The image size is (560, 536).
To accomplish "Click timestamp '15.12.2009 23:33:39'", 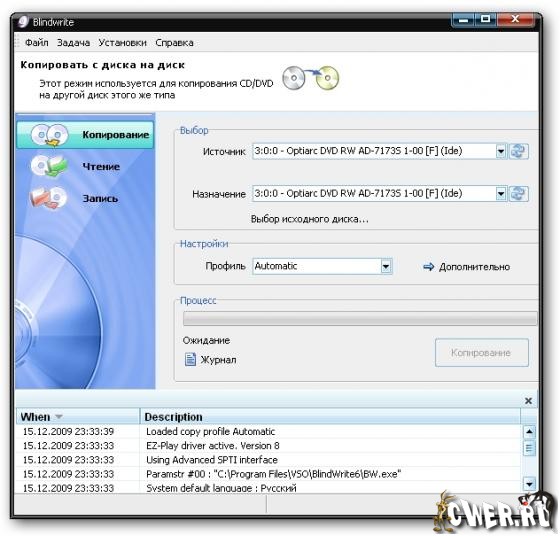I will pos(68,431).
